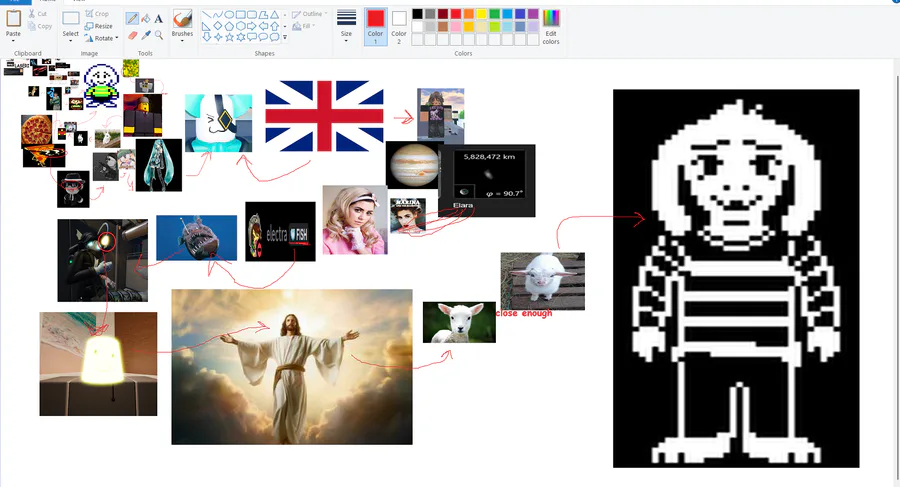Click the Union Jack flag image on canvas
900x487 pixels.
(324, 116)
